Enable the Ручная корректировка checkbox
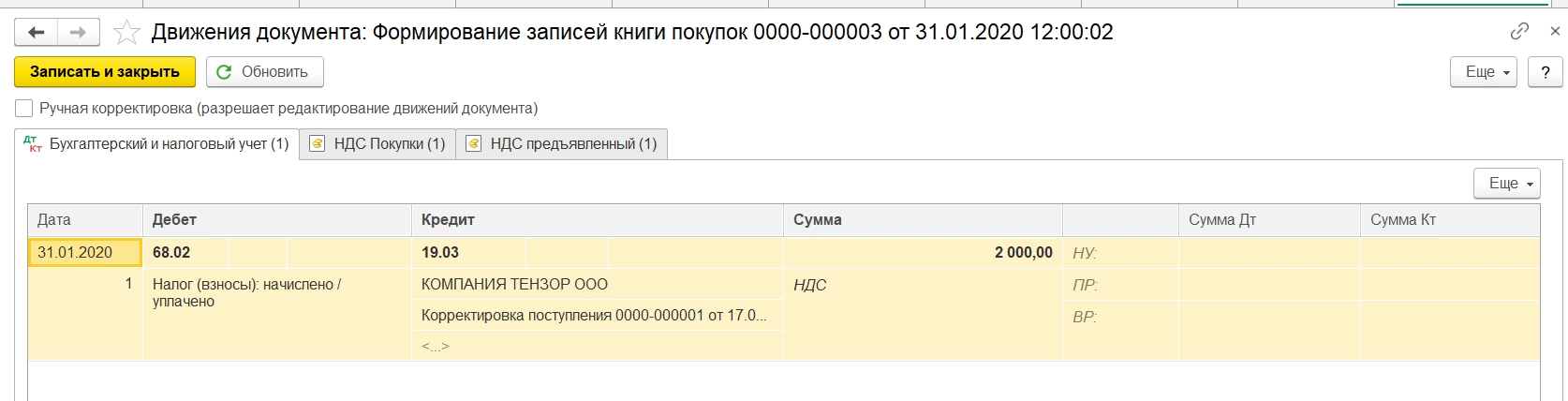This screenshot has width=1568, height=401. tap(24, 108)
